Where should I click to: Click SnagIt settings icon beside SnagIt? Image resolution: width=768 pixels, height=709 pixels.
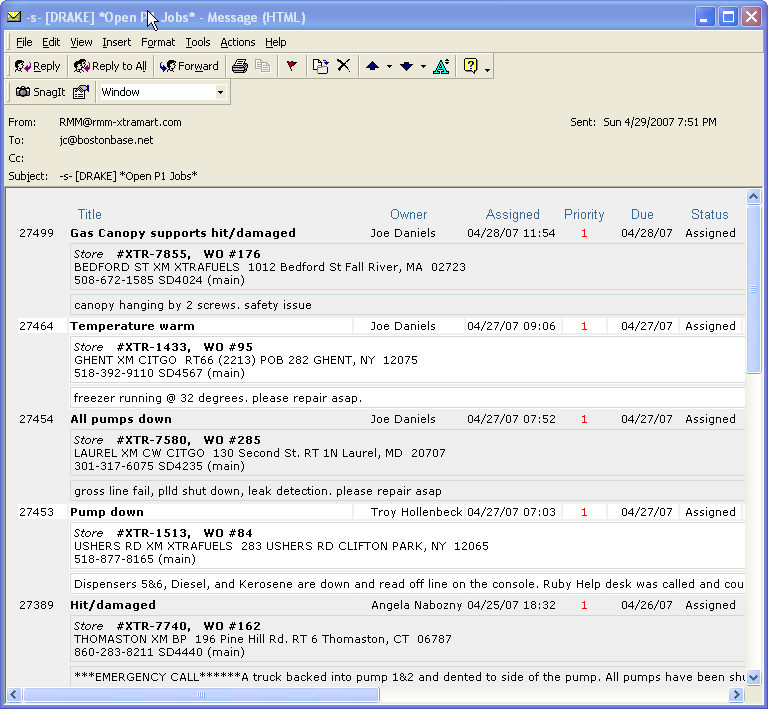click(x=81, y=92)
